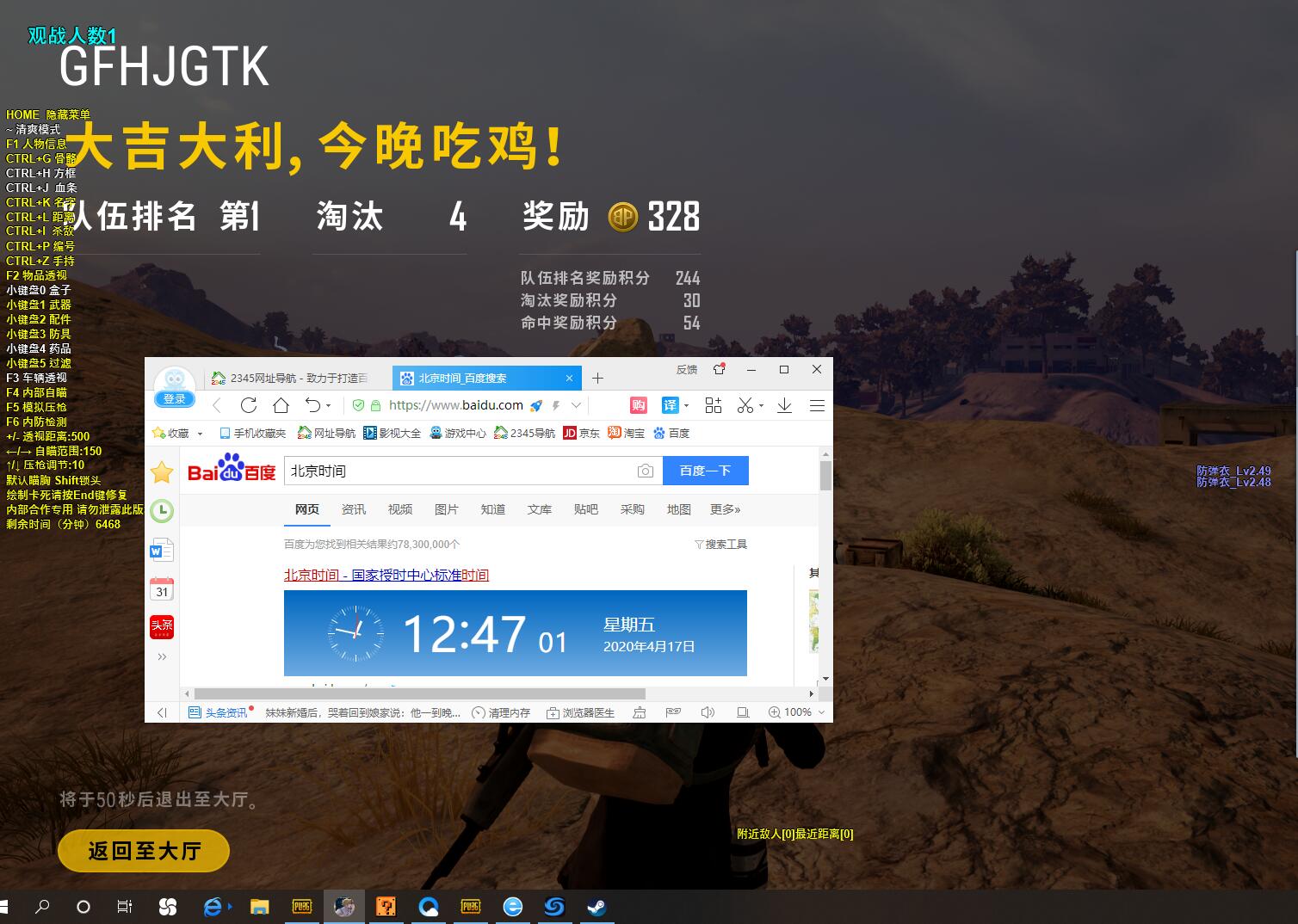Viewport: 1298px width, 924px height.
Task: Click the browser refresh icon
Action: tap(249, 405)
